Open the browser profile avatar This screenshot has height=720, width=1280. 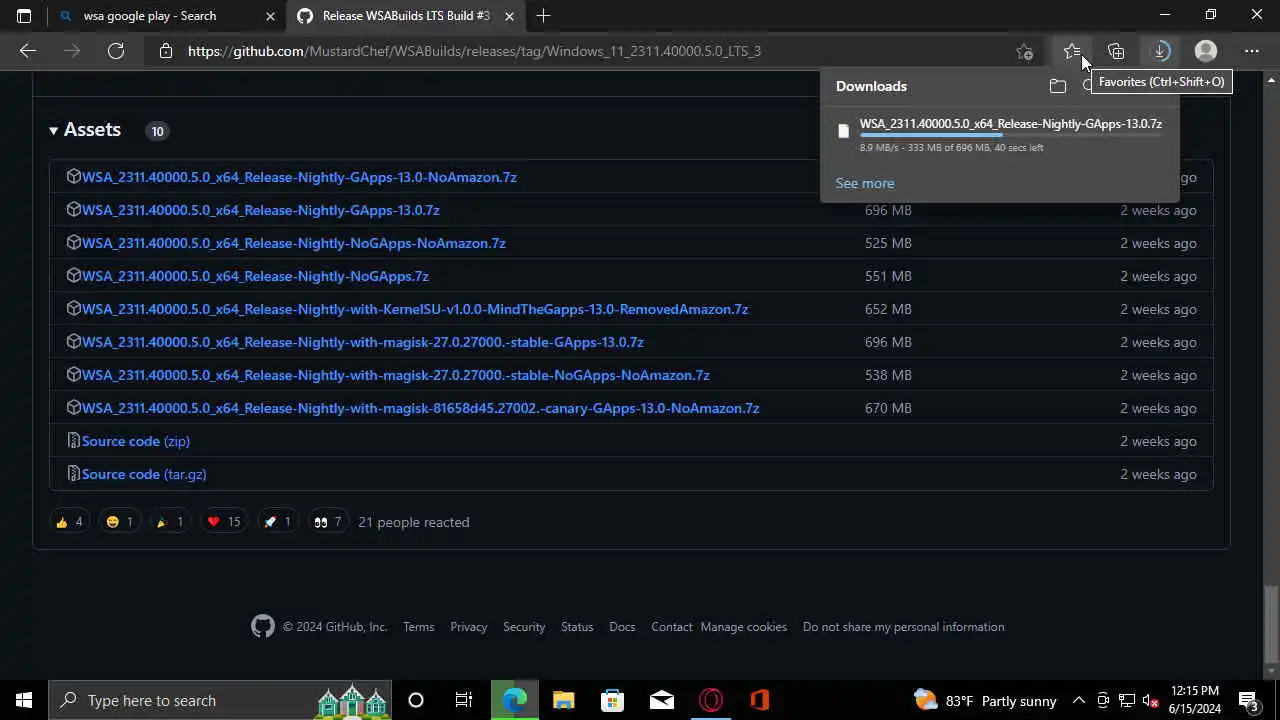(x=1206, y=51)
